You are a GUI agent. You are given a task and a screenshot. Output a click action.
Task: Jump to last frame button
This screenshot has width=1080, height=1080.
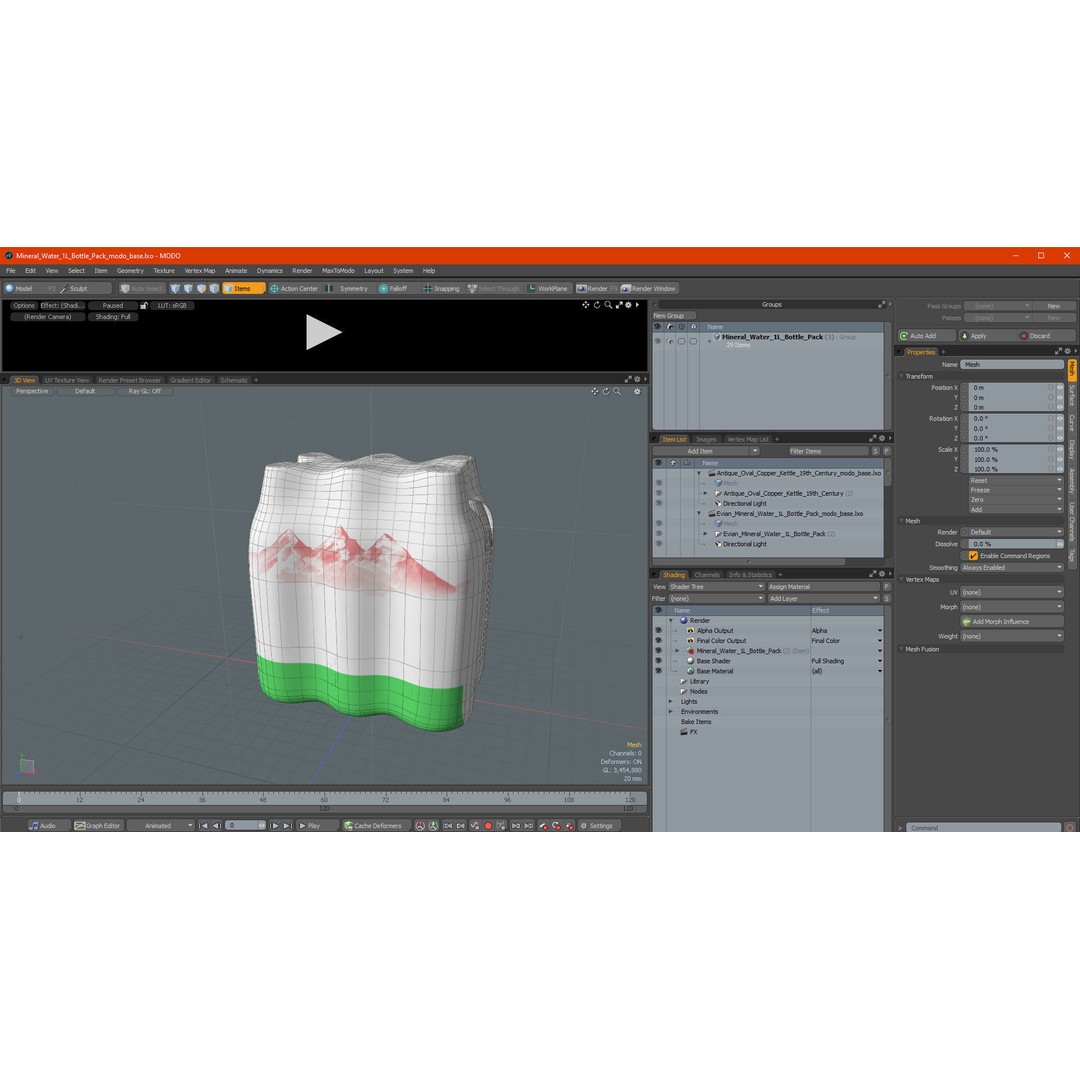point(288,825)
